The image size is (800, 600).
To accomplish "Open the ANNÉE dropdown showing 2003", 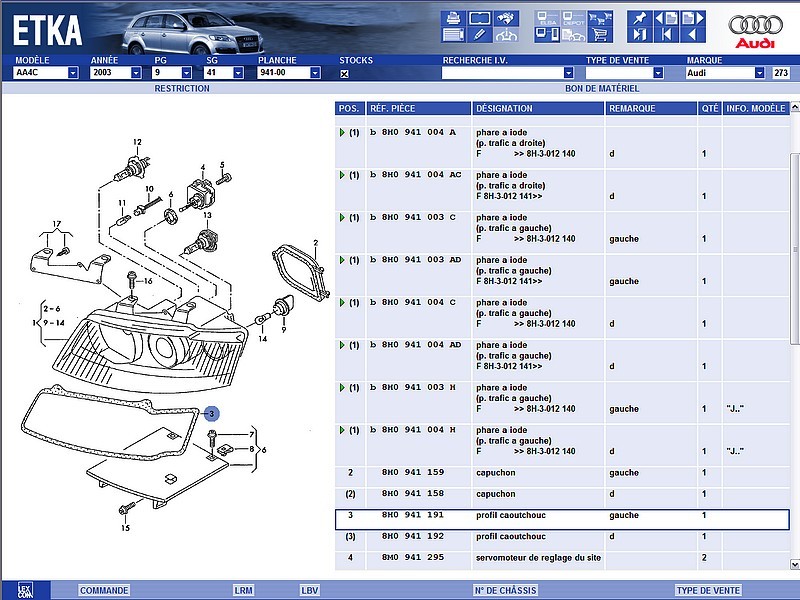I will pyautogui.click(x=136, y=72).
